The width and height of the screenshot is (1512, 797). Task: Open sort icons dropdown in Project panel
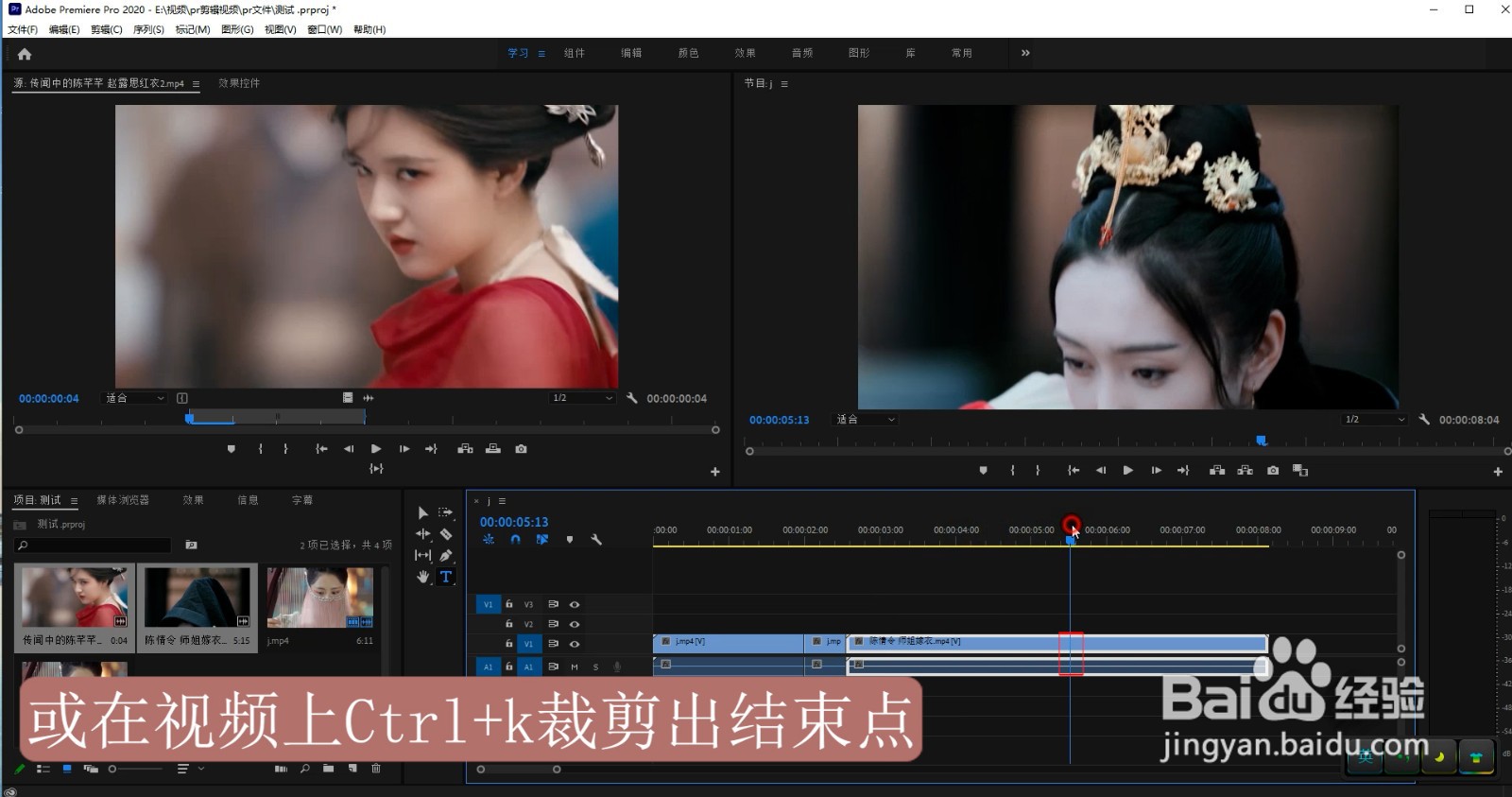point(189,769)
